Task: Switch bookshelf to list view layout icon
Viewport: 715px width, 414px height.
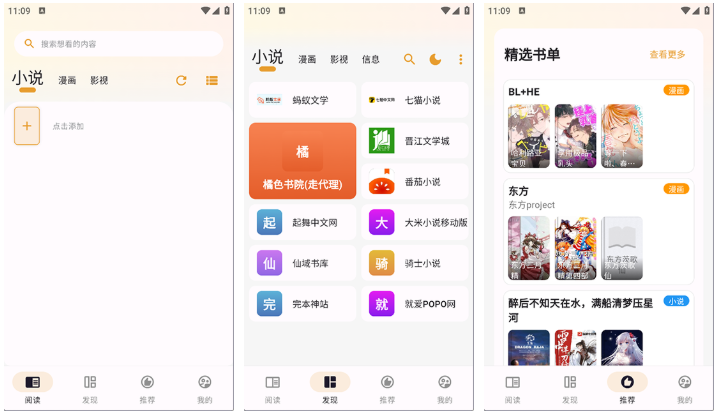Action: tap(212, 80)
